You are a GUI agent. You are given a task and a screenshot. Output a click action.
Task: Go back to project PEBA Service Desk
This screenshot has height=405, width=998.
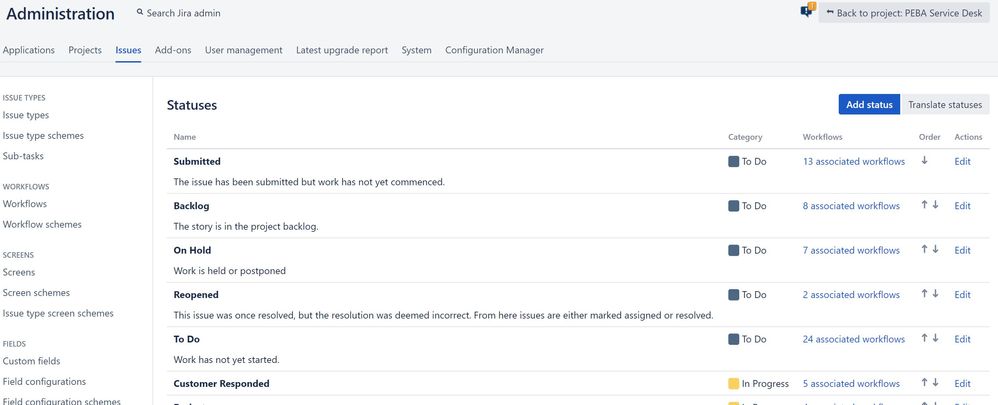(904, 13)
